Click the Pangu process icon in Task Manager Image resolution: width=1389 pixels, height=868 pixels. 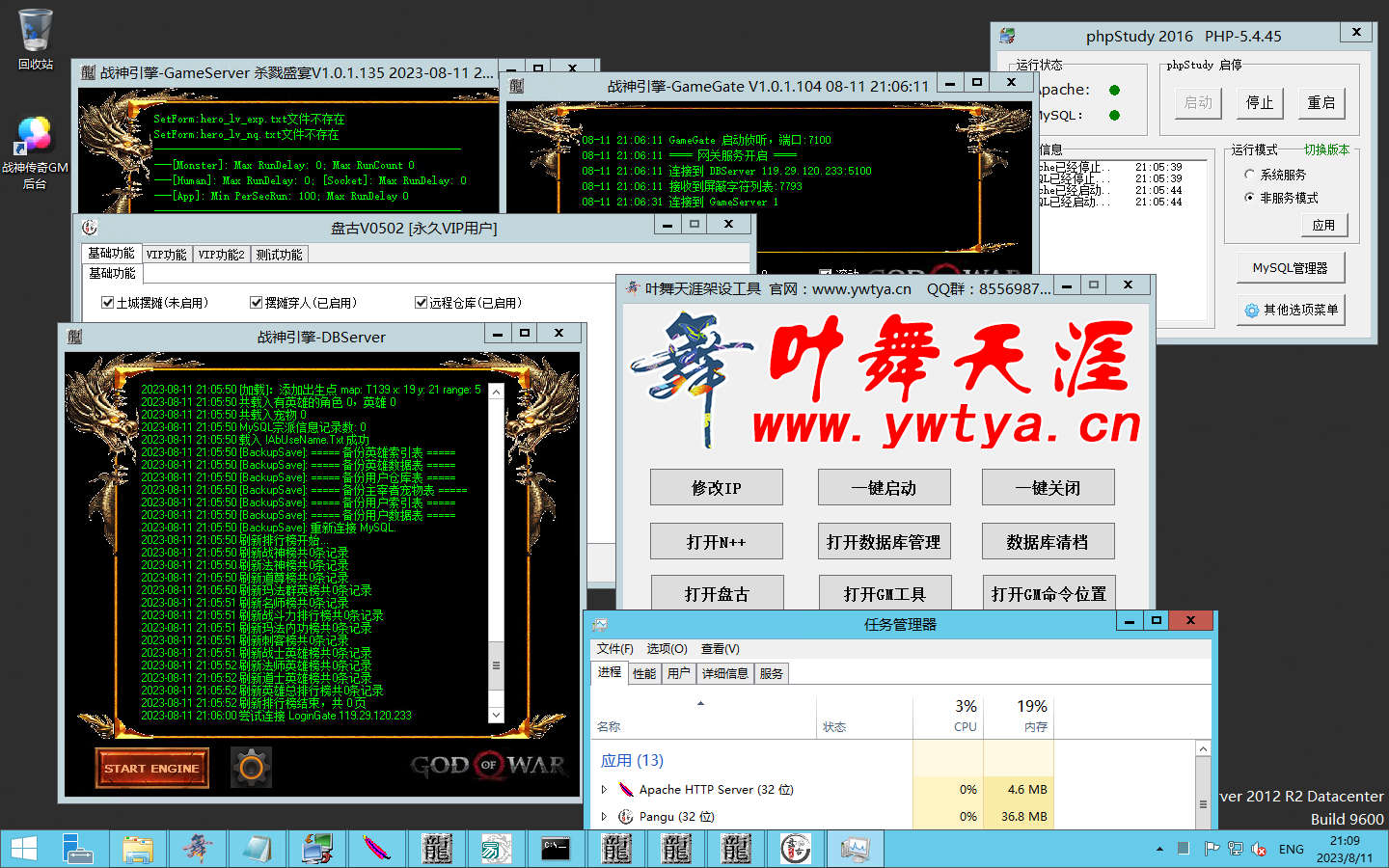coord(626,816)
